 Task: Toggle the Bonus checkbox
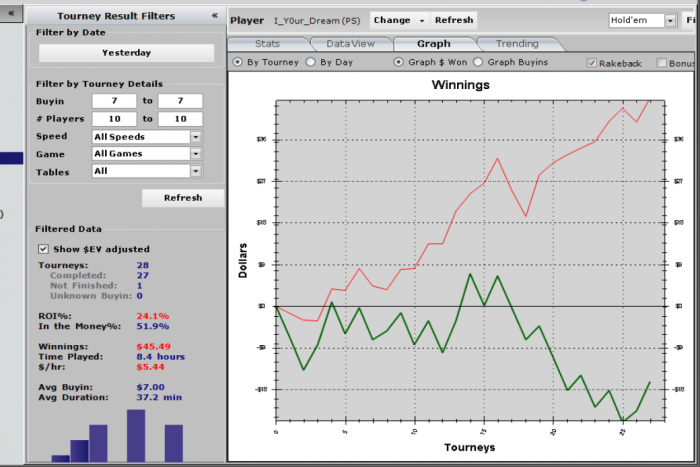662,63
